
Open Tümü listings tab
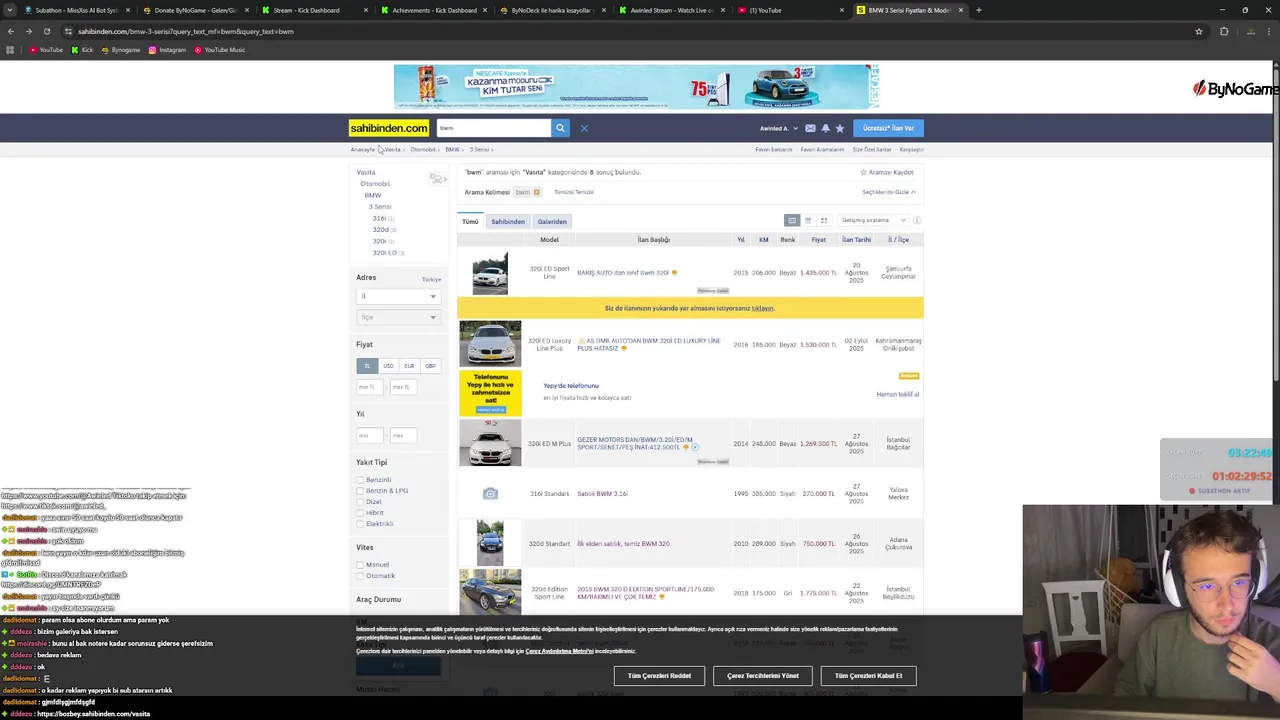(470, 221)
